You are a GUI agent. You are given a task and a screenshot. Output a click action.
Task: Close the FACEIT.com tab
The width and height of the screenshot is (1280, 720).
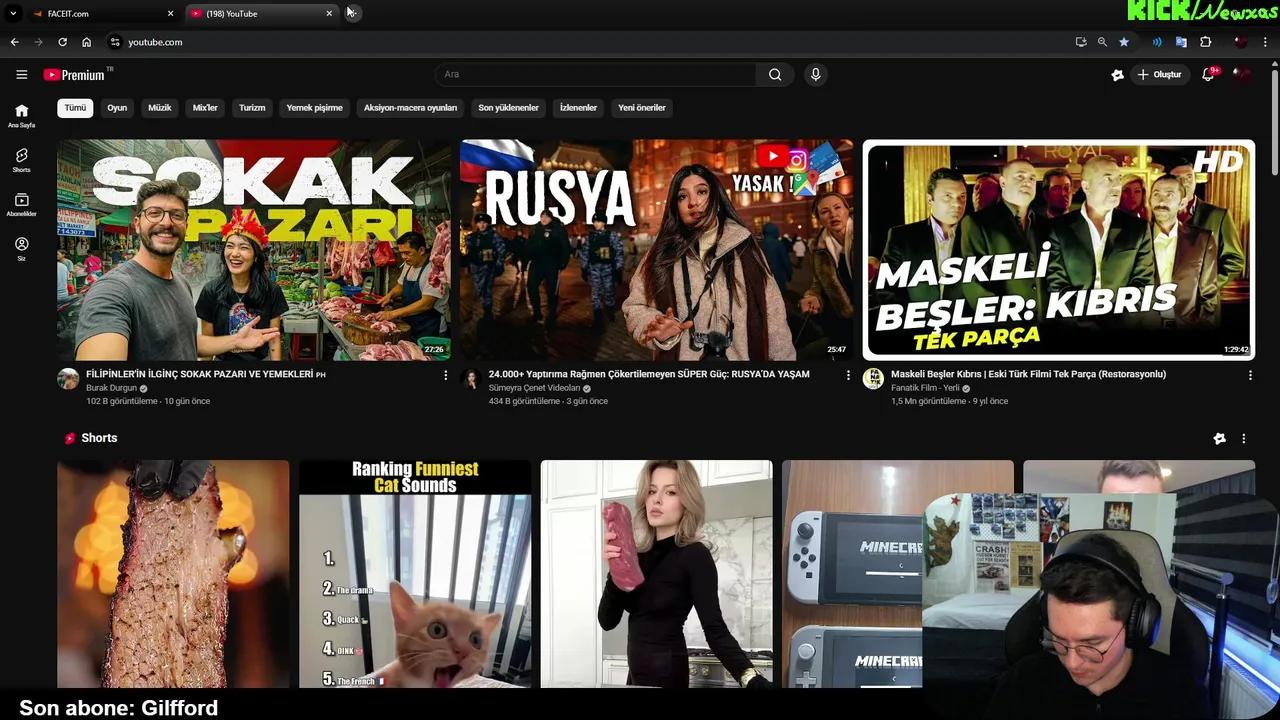(170, 13)
